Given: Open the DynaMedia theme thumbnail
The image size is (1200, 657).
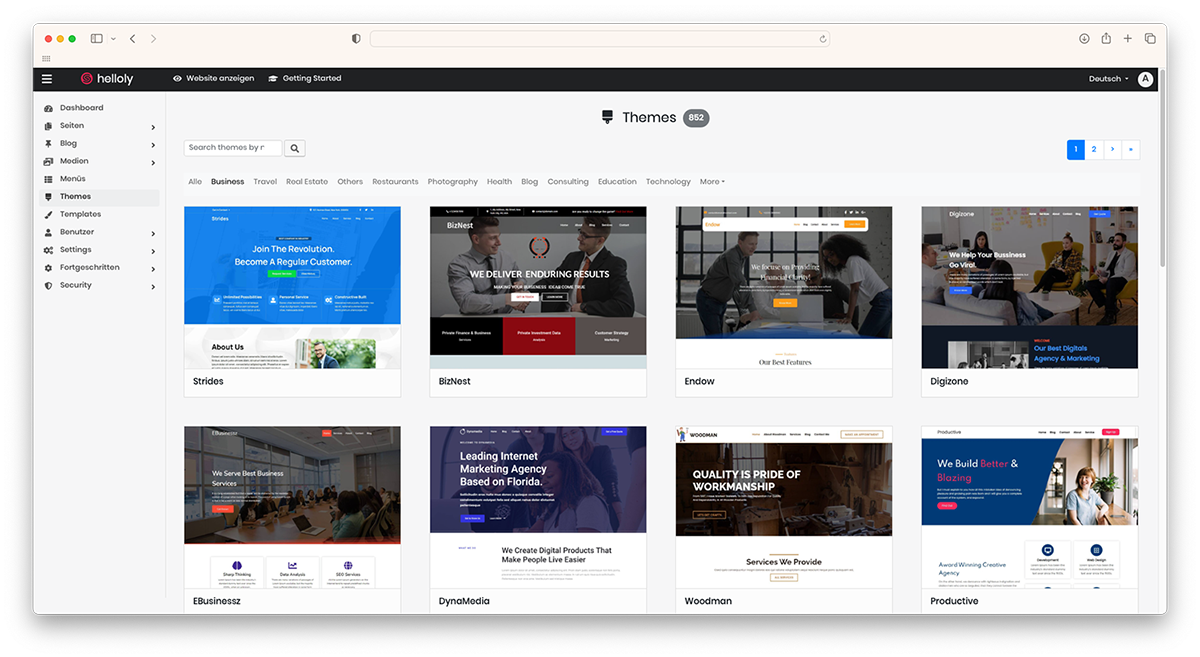Looking at the screenshot, I should [538, 507].
